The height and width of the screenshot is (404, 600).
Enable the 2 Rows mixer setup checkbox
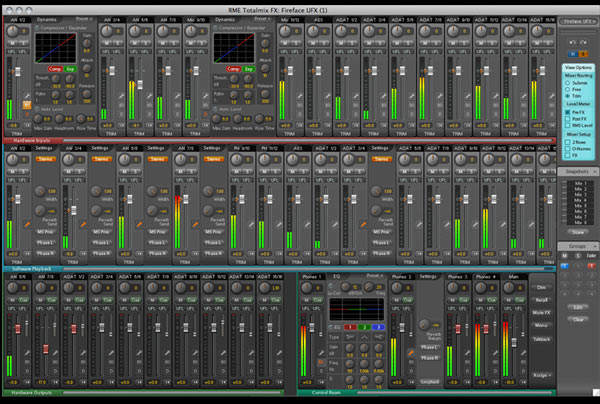pyautogui.click(x=568, y=142)
